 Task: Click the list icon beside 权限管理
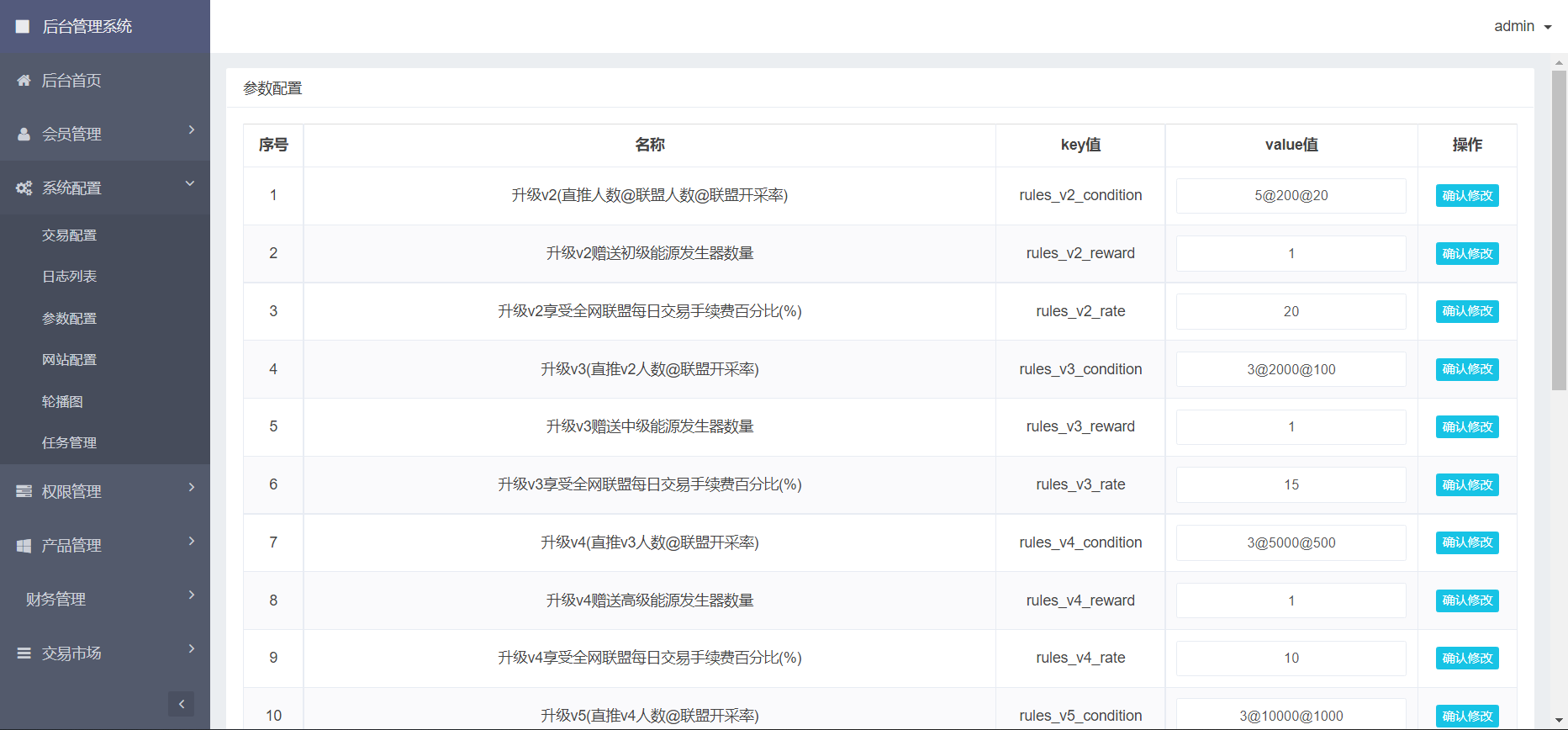24,491
